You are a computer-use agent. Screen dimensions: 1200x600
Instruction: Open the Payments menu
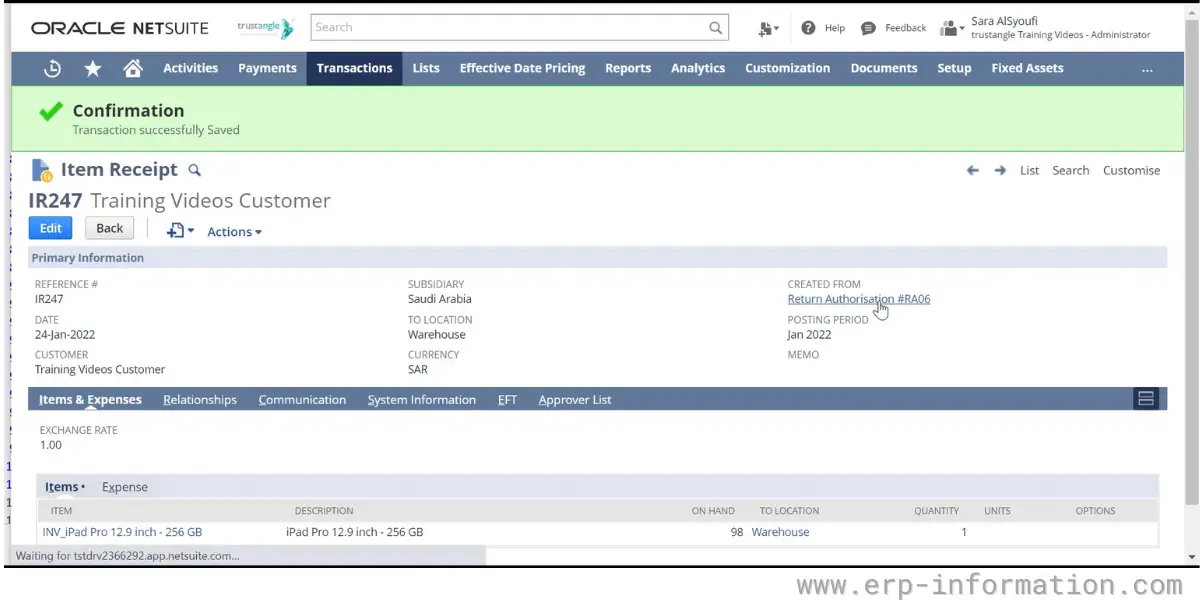pyautogui.click(x=267, y=68)
